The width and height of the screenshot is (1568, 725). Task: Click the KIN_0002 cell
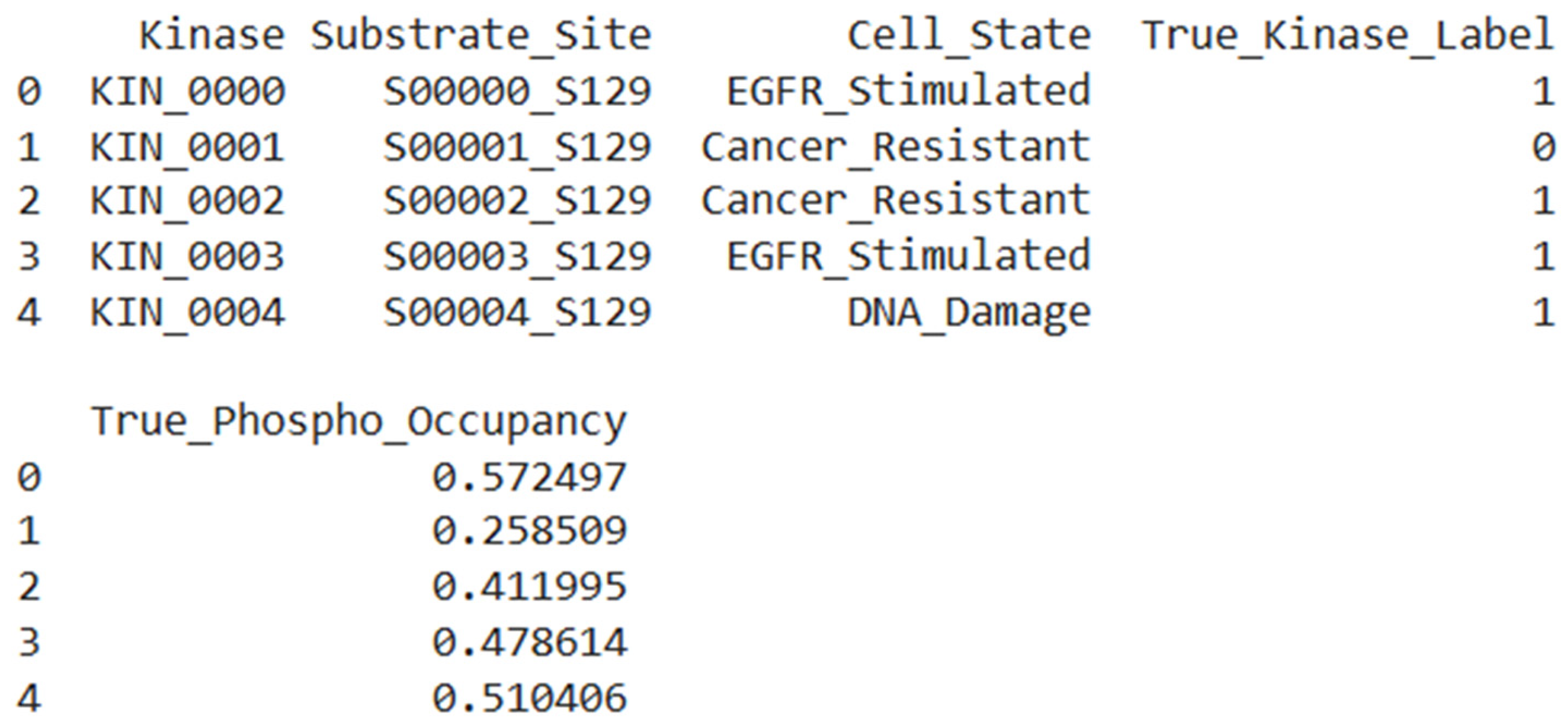(x=187, y=201)
